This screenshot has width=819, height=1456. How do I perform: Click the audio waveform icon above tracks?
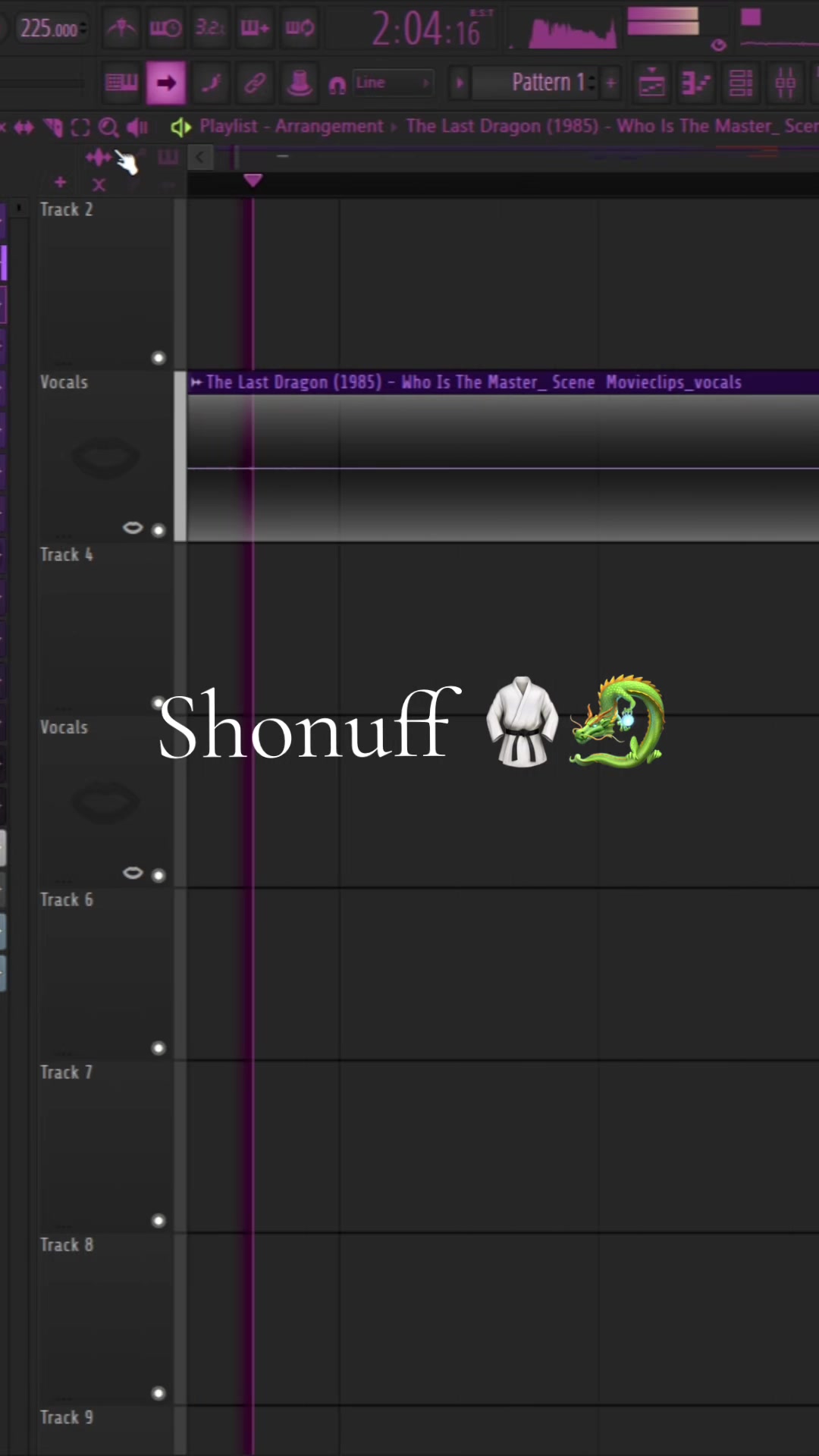click(99, 158)
